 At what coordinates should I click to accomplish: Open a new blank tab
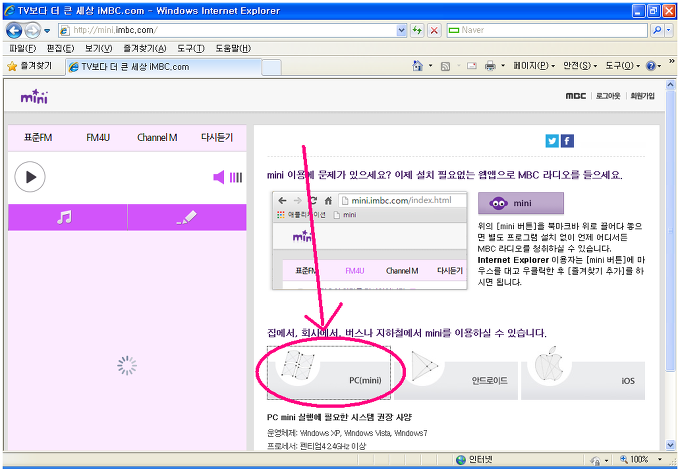(271, 67)
